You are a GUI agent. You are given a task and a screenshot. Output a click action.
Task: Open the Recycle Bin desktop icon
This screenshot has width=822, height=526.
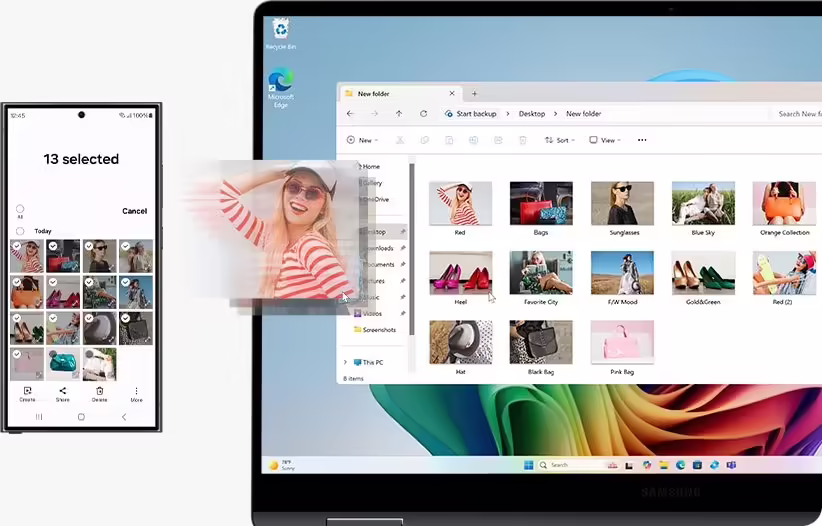click(x=280, y=29)
